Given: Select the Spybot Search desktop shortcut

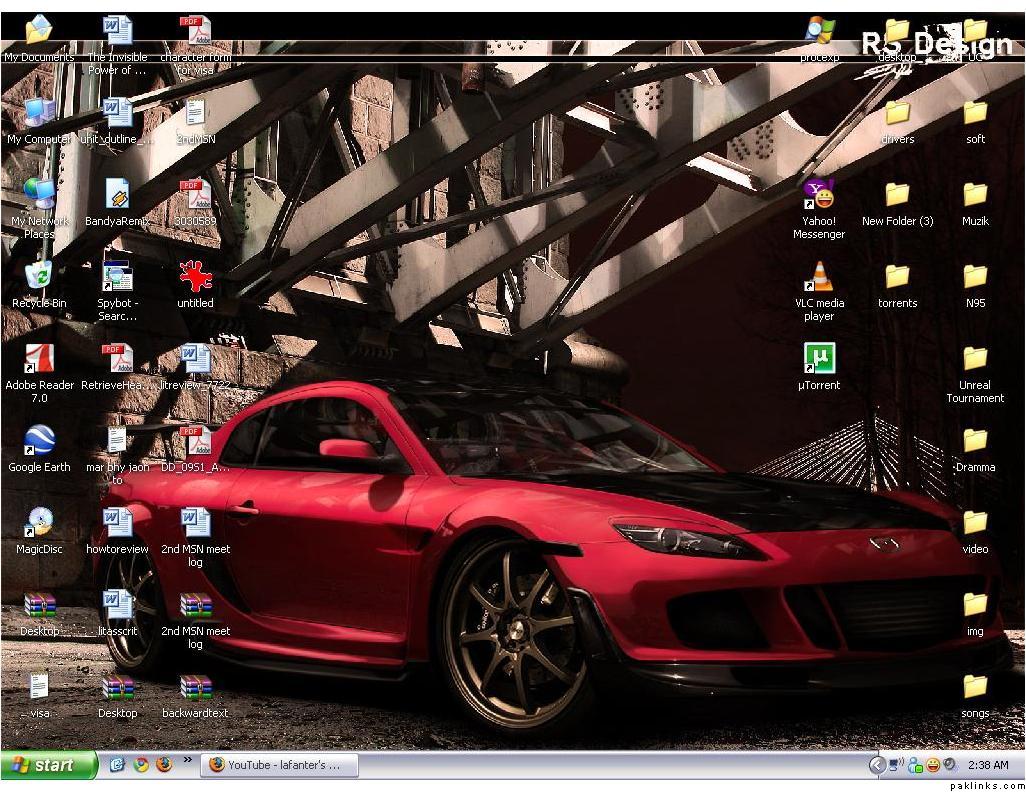Looking at the screenshot, I should coord(117,277).
